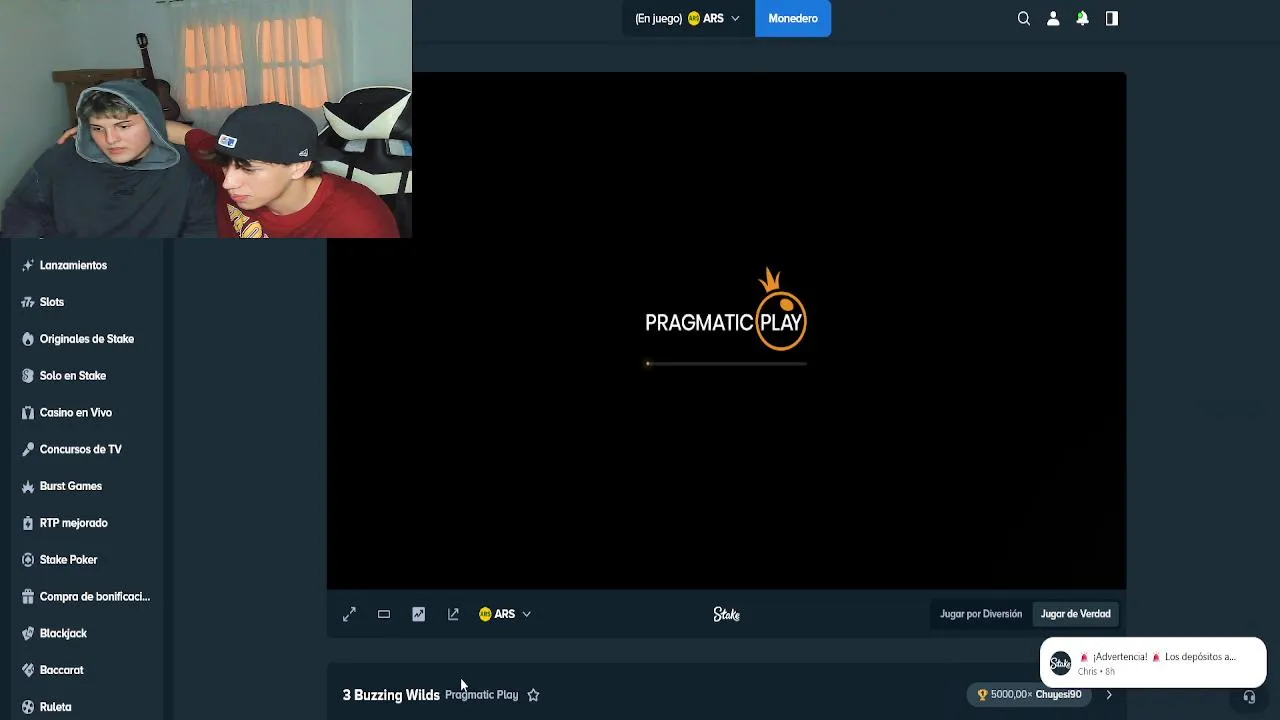Add 3 Buzzing Wilds to favorites star
1280x720 pixels.
(533, 695)
